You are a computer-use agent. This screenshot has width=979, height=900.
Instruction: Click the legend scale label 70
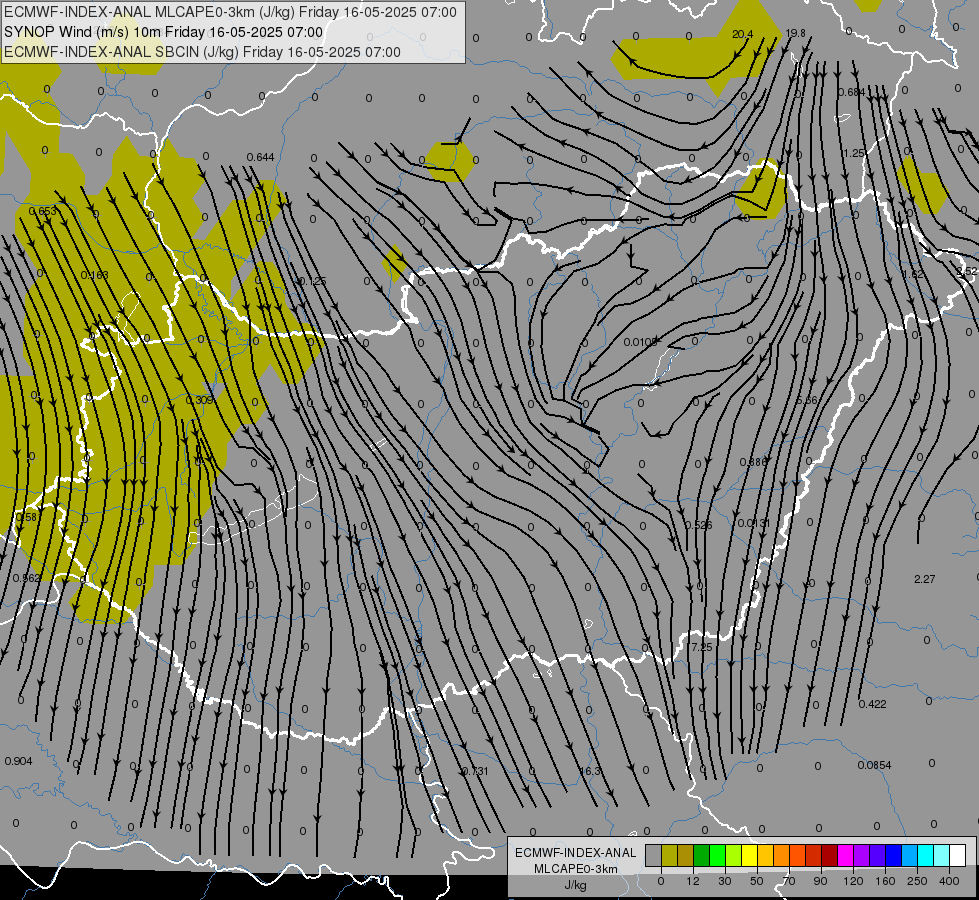(789, 881)
